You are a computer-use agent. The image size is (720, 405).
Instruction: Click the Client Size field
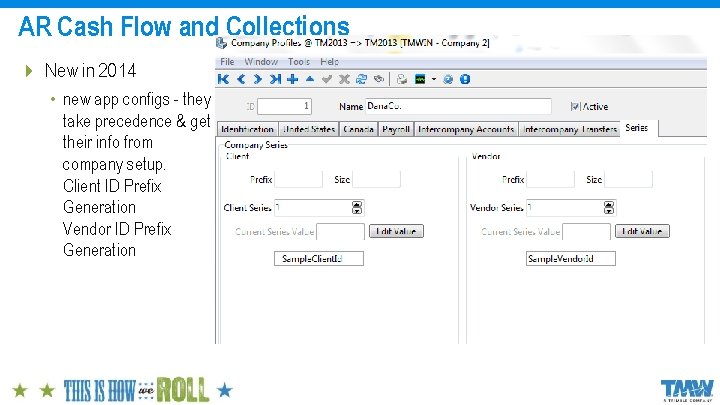click(x=377, y=179)
